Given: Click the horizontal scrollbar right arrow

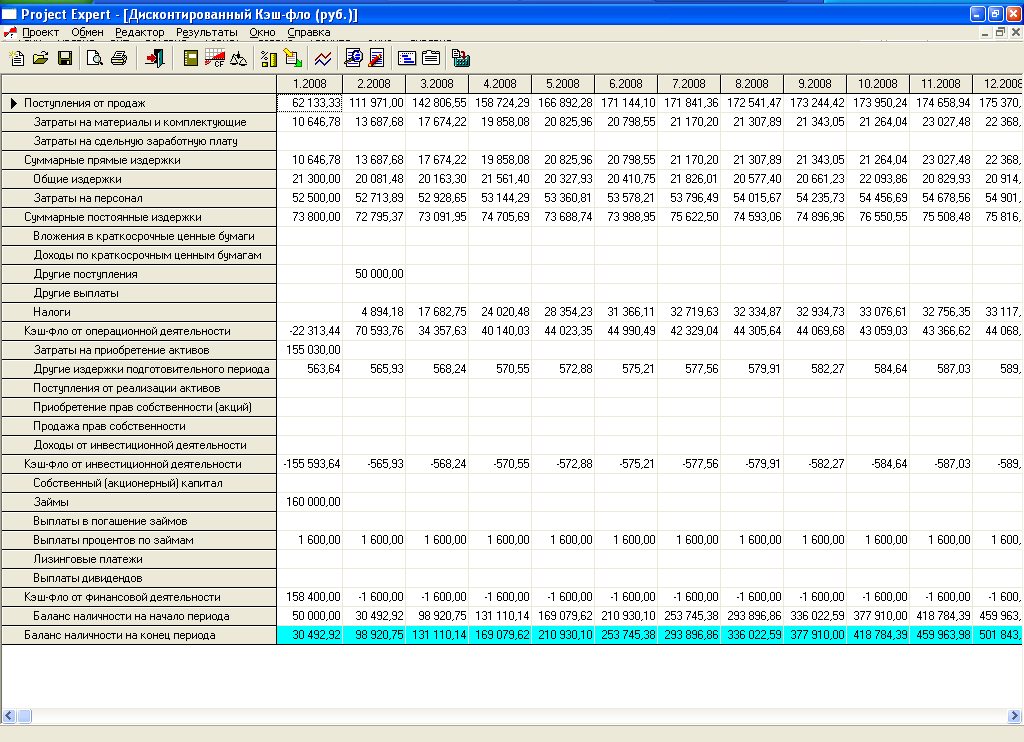Looking at the screenshot, I should pyautogui.click(x=1014, y=715).
